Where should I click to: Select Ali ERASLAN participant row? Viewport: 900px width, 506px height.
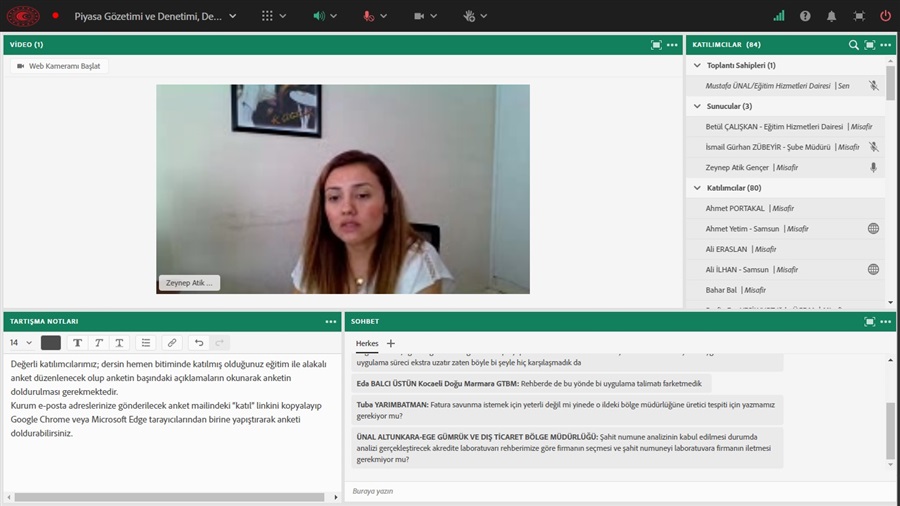coord(785,249)
